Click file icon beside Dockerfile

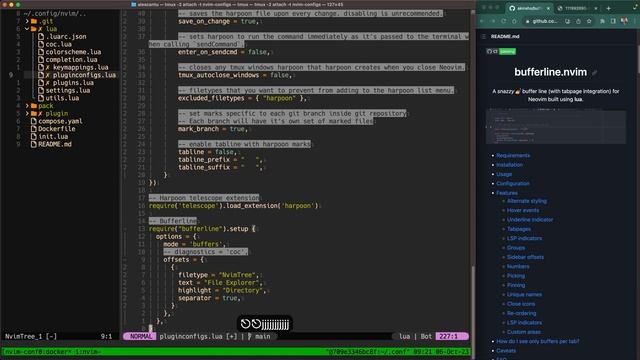click(34, 129)
